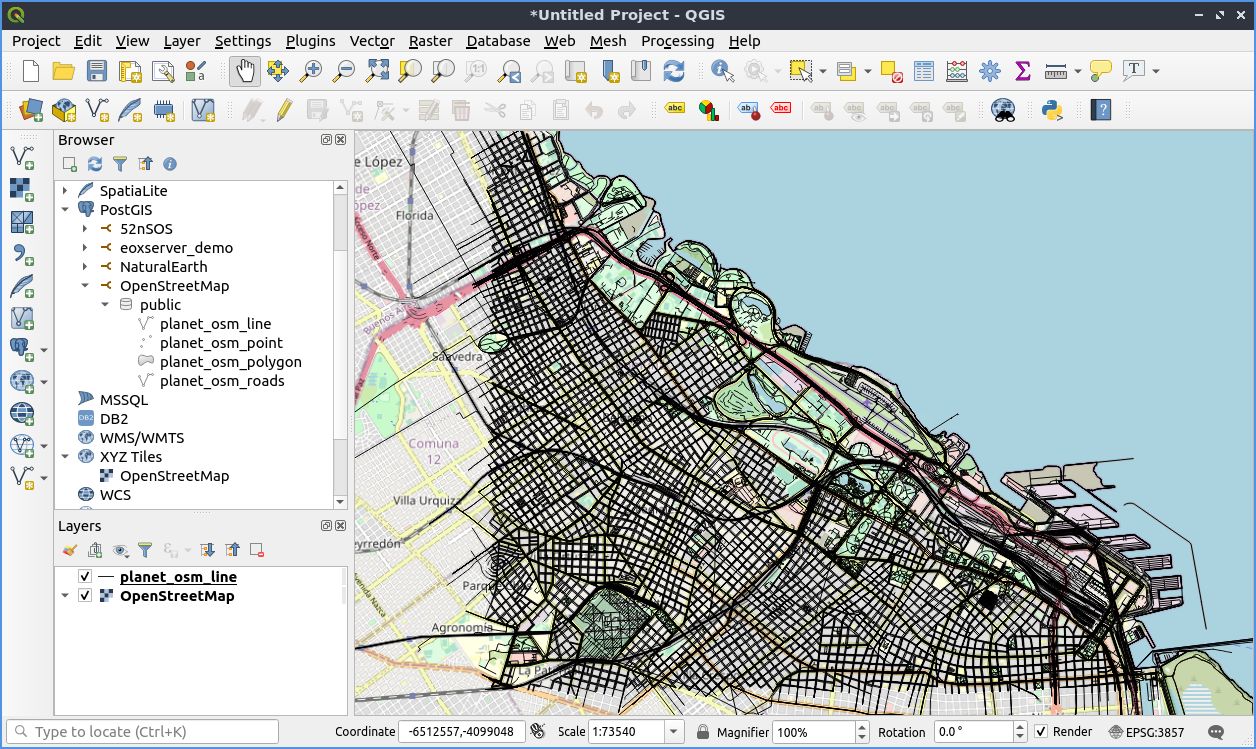
Task: Select planet_osm_roads in the Browser tree
Action: (x=222, y=381)
